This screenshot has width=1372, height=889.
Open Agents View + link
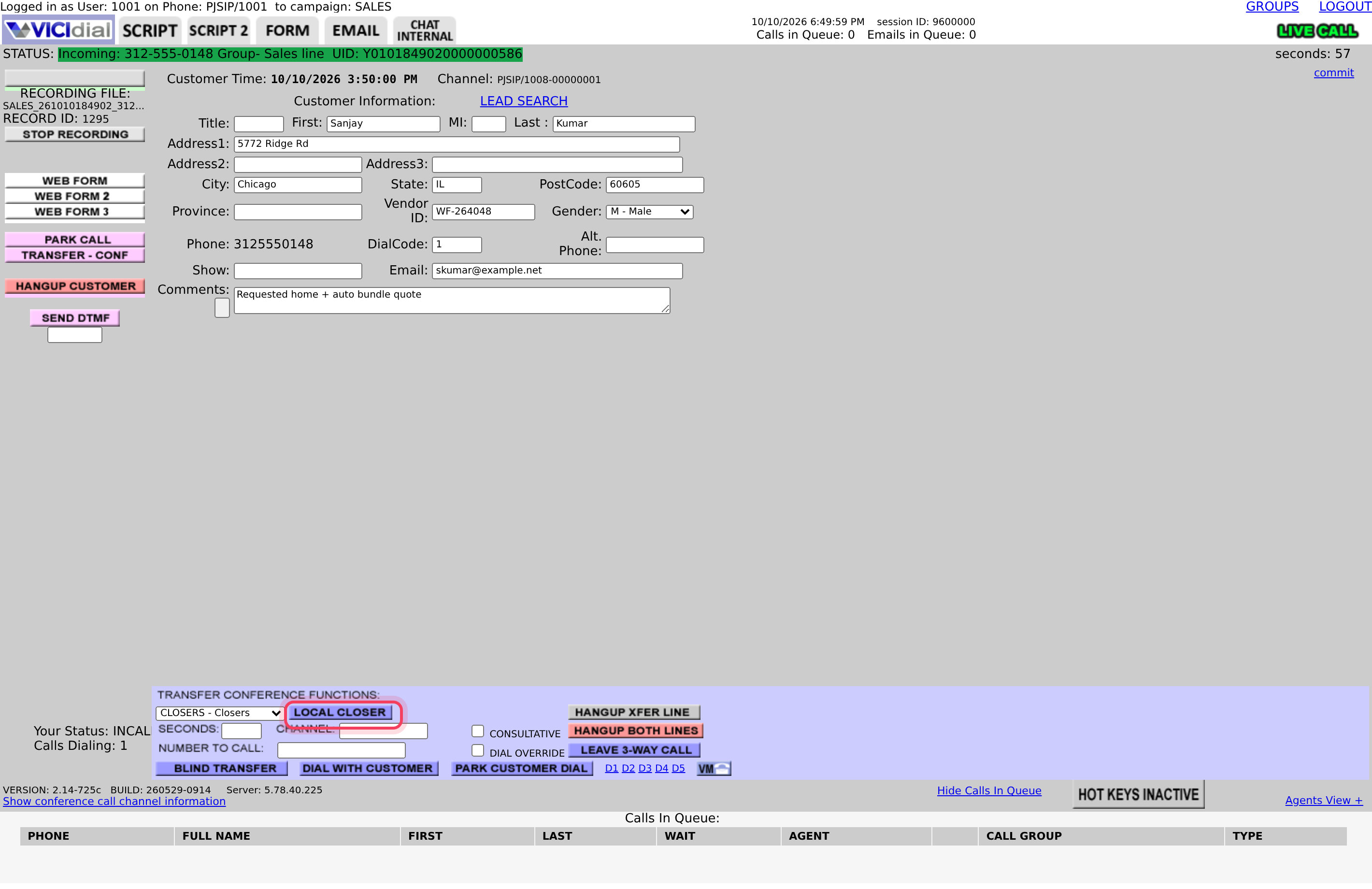coord(1324,801)
